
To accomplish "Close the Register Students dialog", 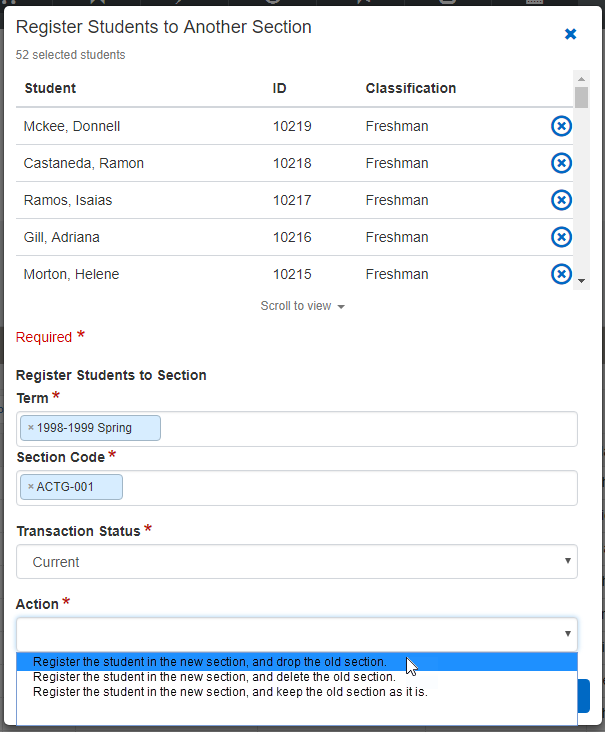I will tap(571, 34).
